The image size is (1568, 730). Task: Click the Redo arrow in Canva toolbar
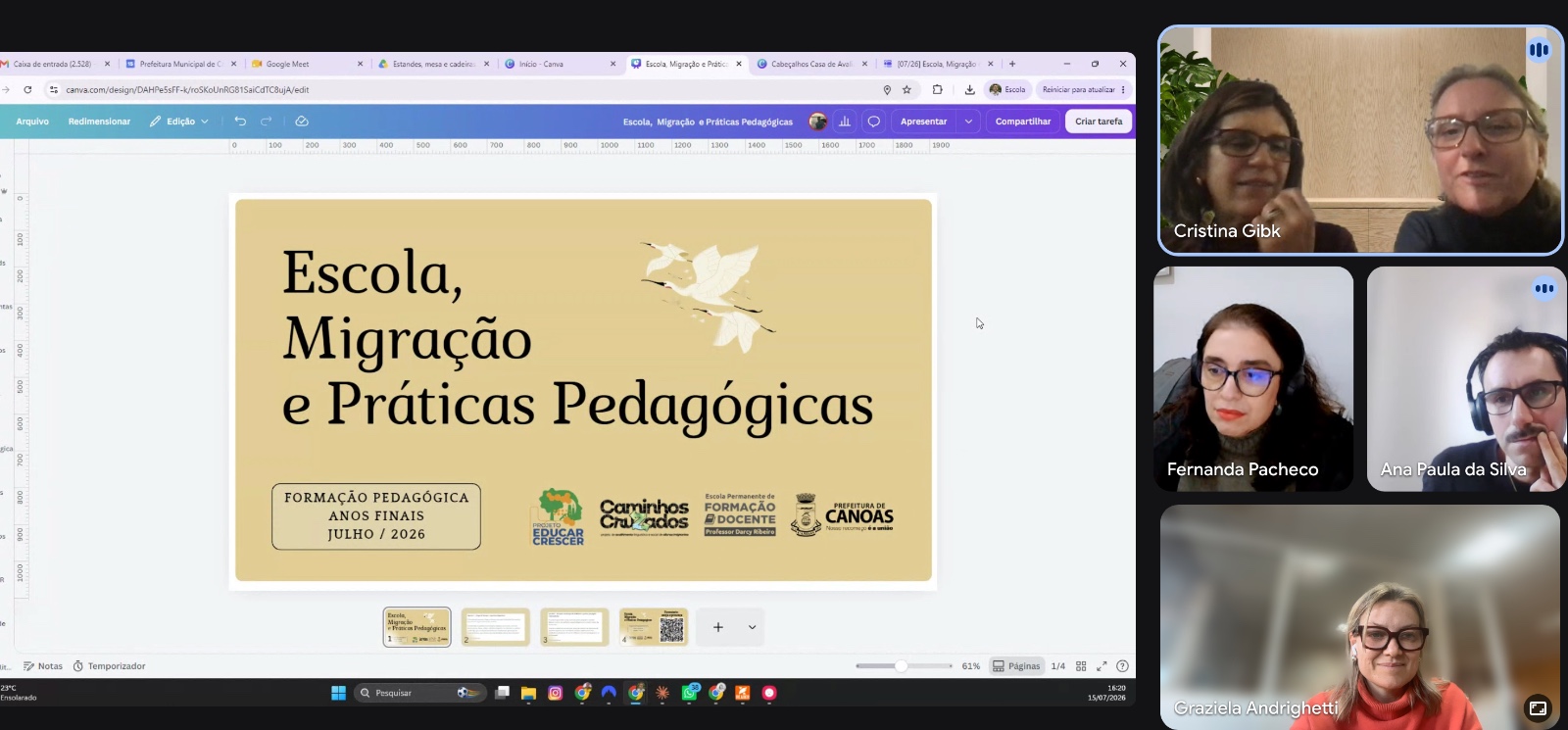[x=266, y=122]
